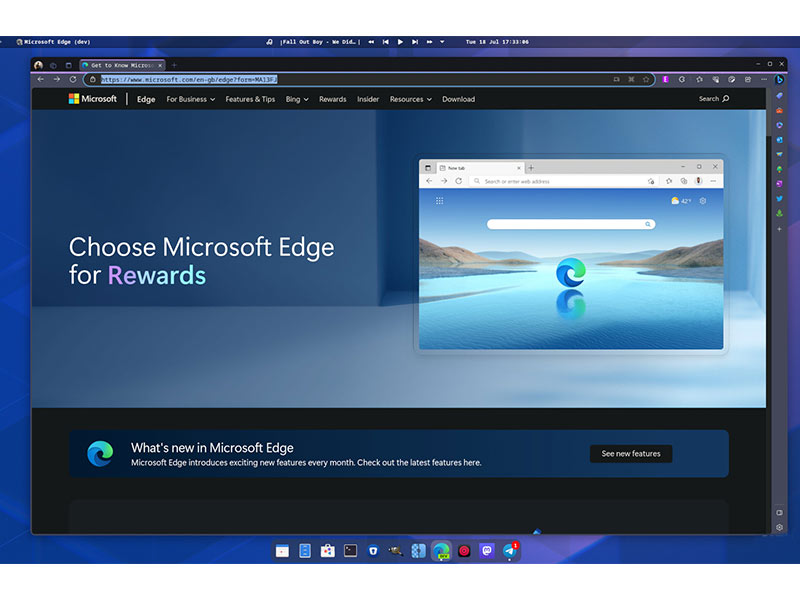Open the terminal from the dock
800x600 pixels.
click(351, 551)
